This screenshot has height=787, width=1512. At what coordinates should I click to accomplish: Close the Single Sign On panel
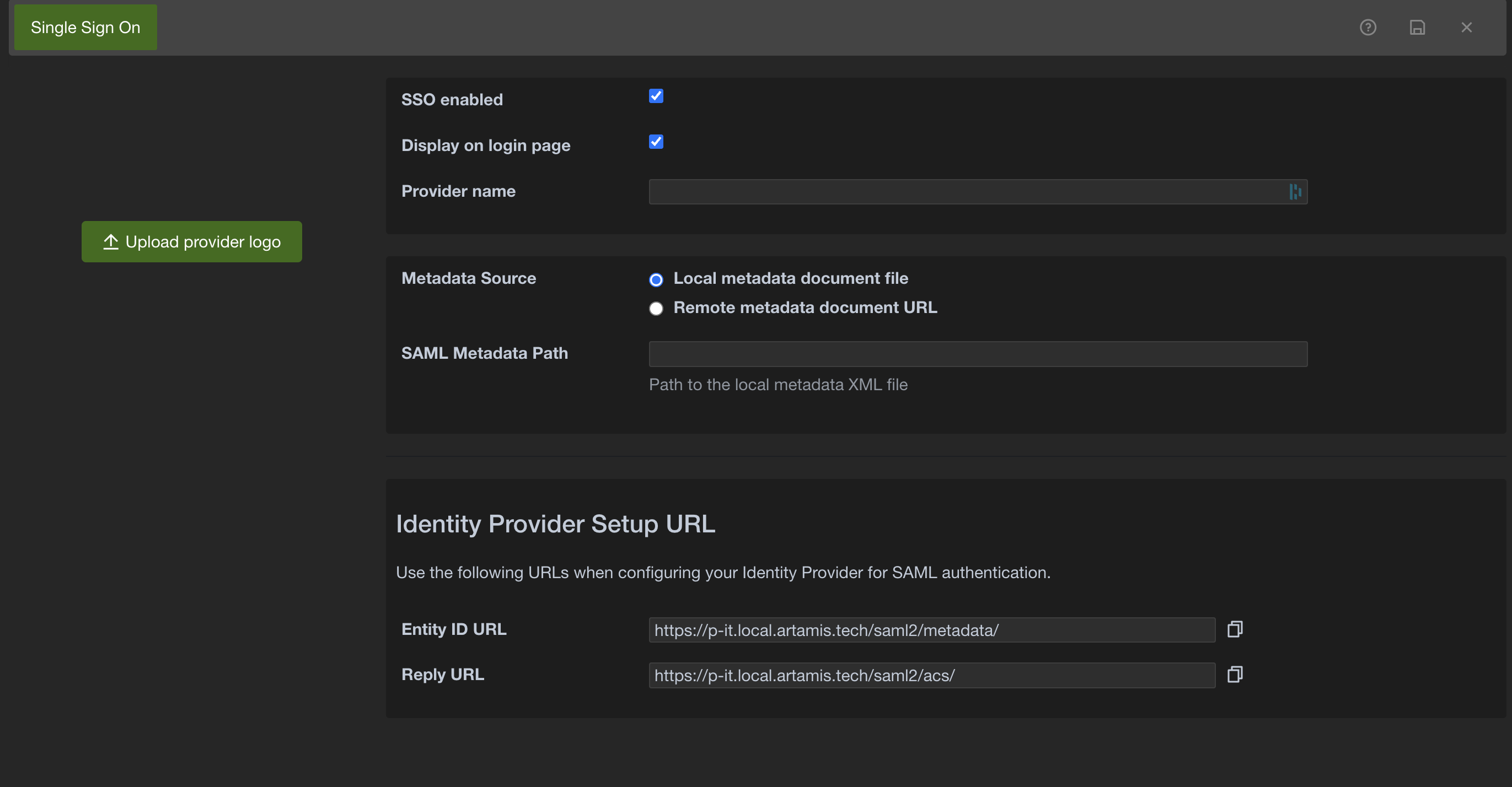click(1467, 28)
